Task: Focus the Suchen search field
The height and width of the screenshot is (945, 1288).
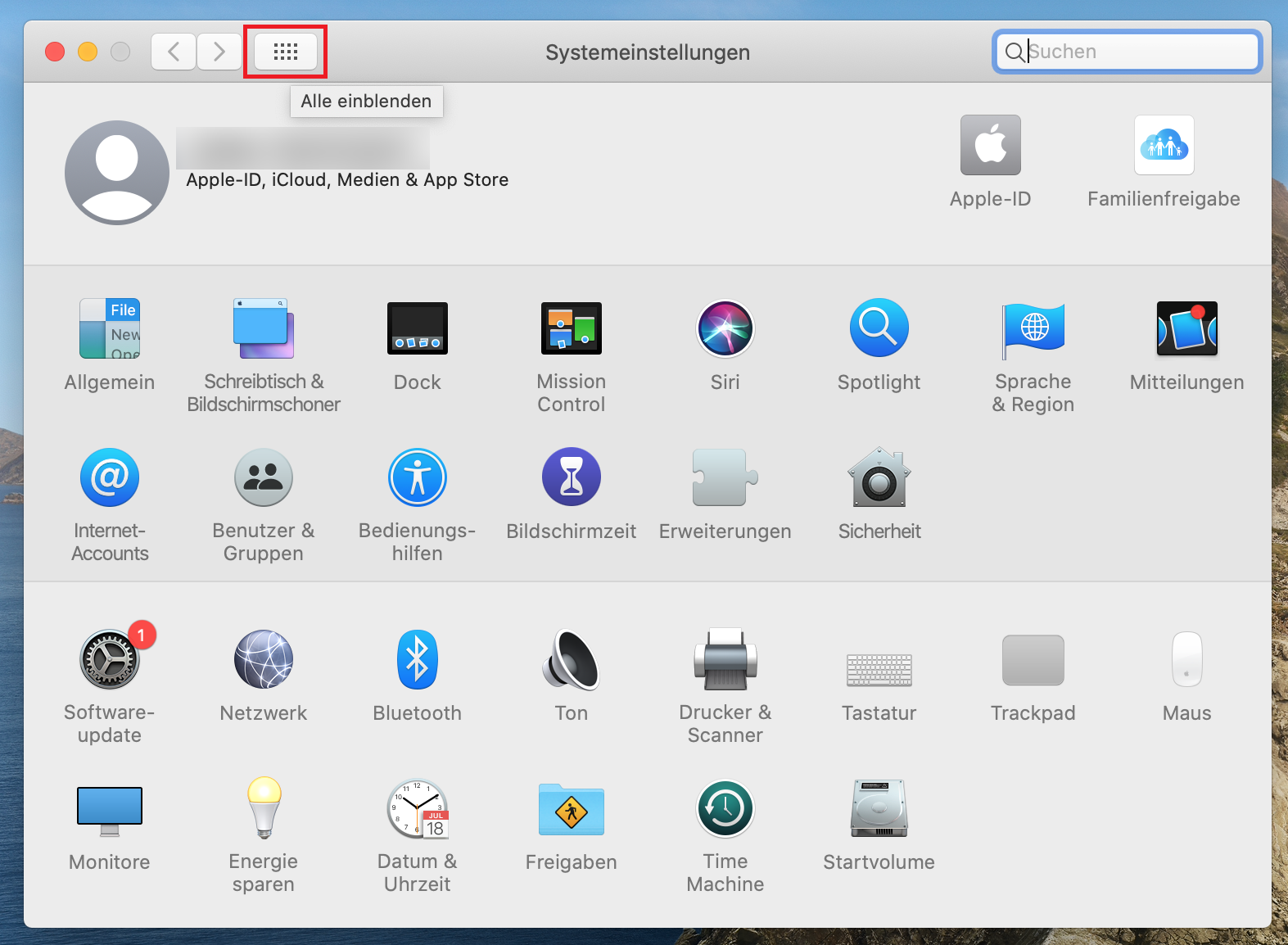Action: pyautogui.click(x=1127, y=52)
